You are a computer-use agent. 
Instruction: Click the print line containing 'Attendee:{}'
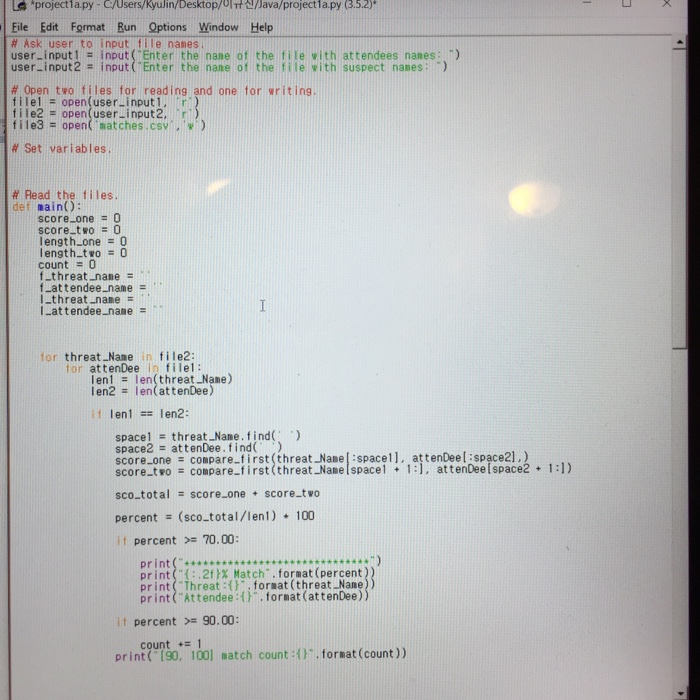(254, 597)
